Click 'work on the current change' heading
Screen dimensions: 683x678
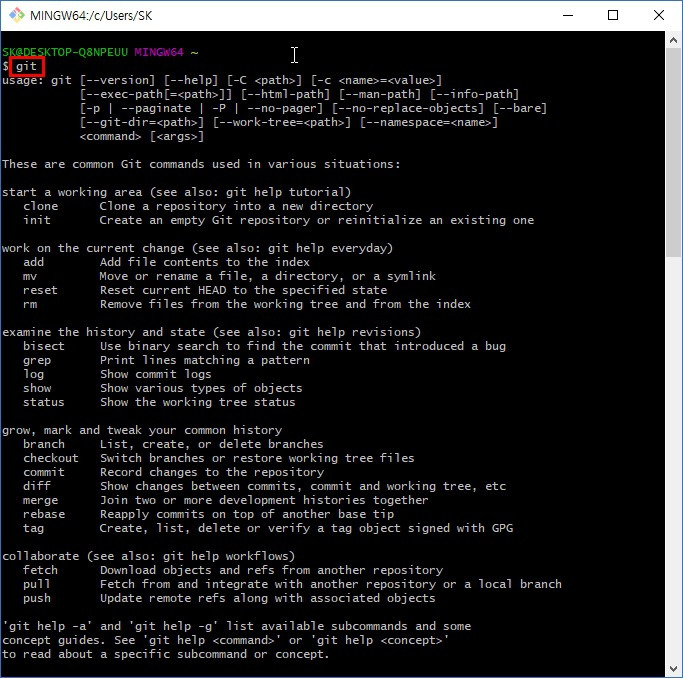tap(197, 248)
